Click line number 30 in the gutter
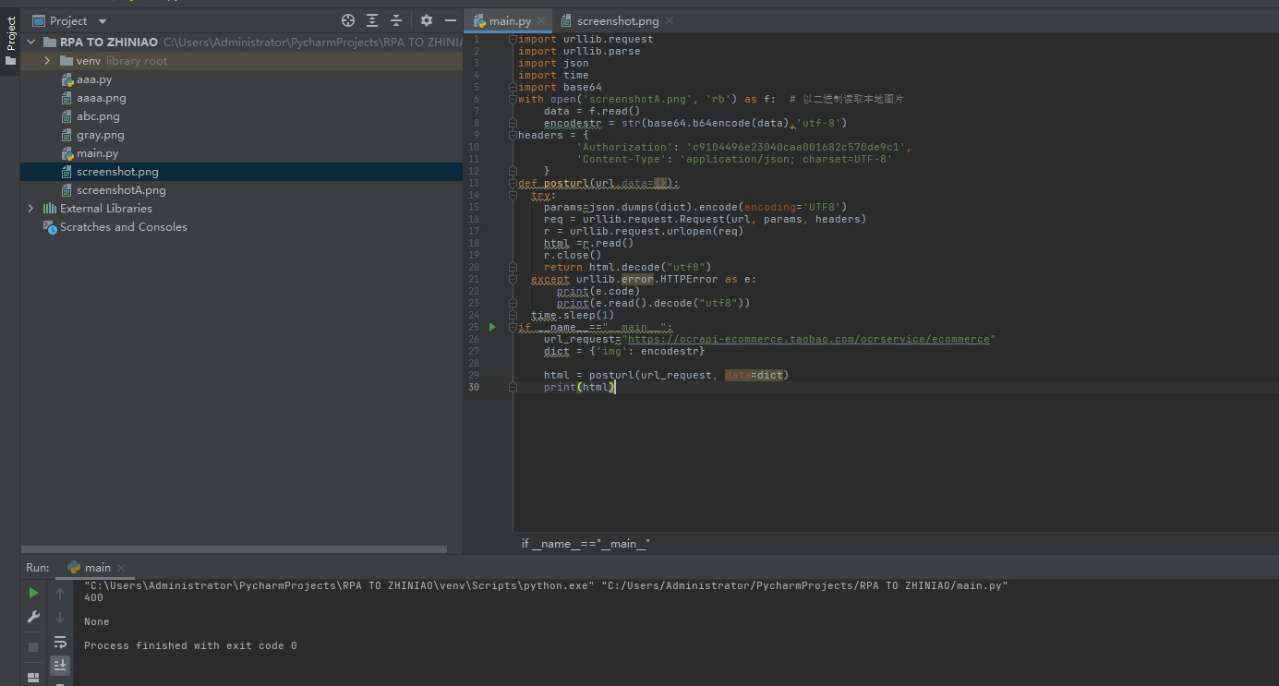The width and height of the screenshot is (1279, 686). [x=474, y=387]
